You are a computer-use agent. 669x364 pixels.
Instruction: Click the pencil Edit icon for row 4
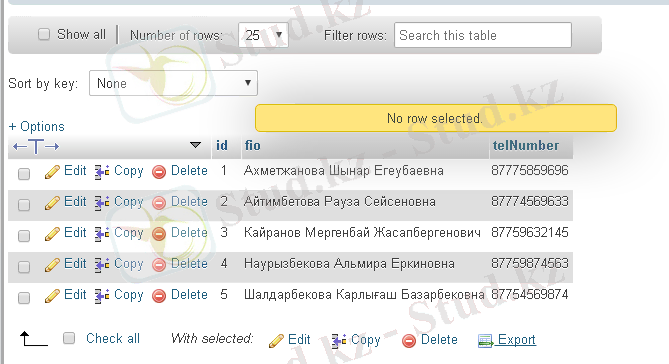(x=52, y=265)
